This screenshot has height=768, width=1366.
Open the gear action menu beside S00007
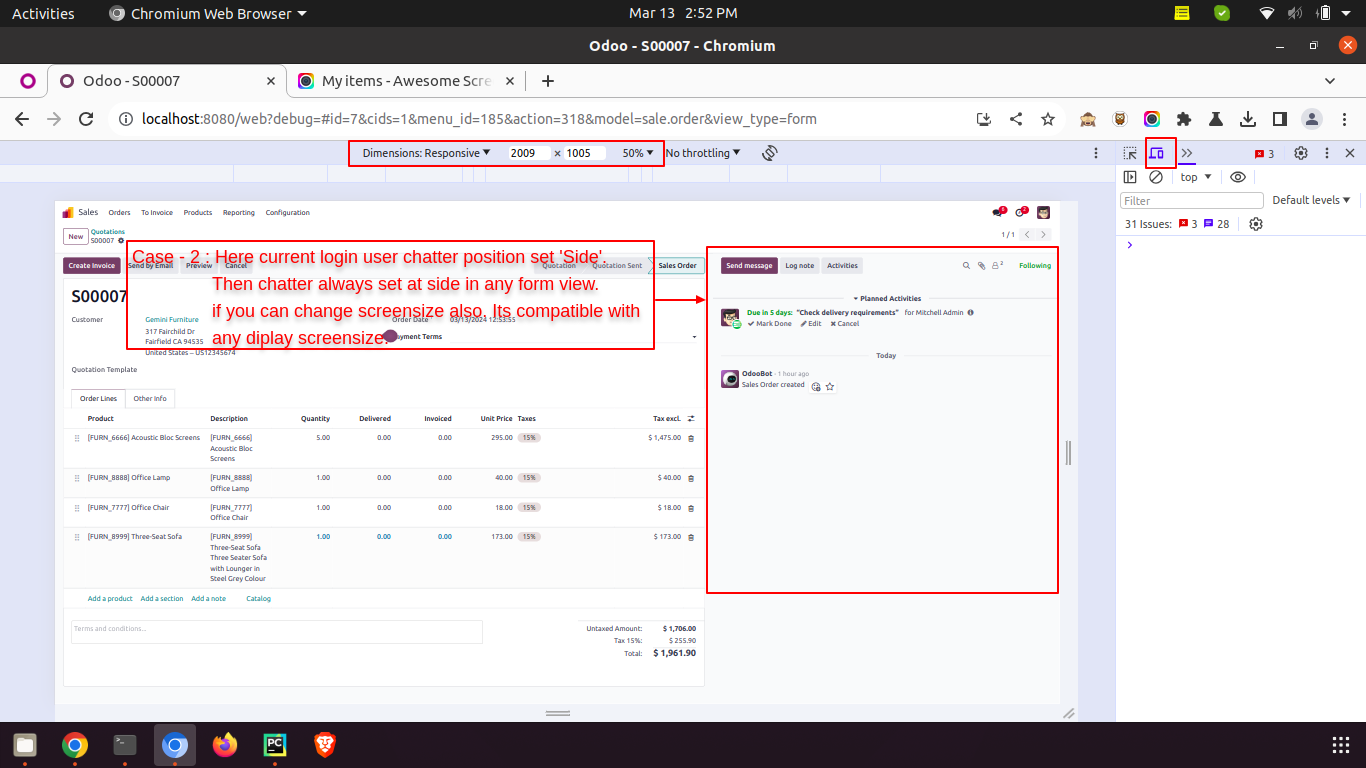(x=121, y=241)
